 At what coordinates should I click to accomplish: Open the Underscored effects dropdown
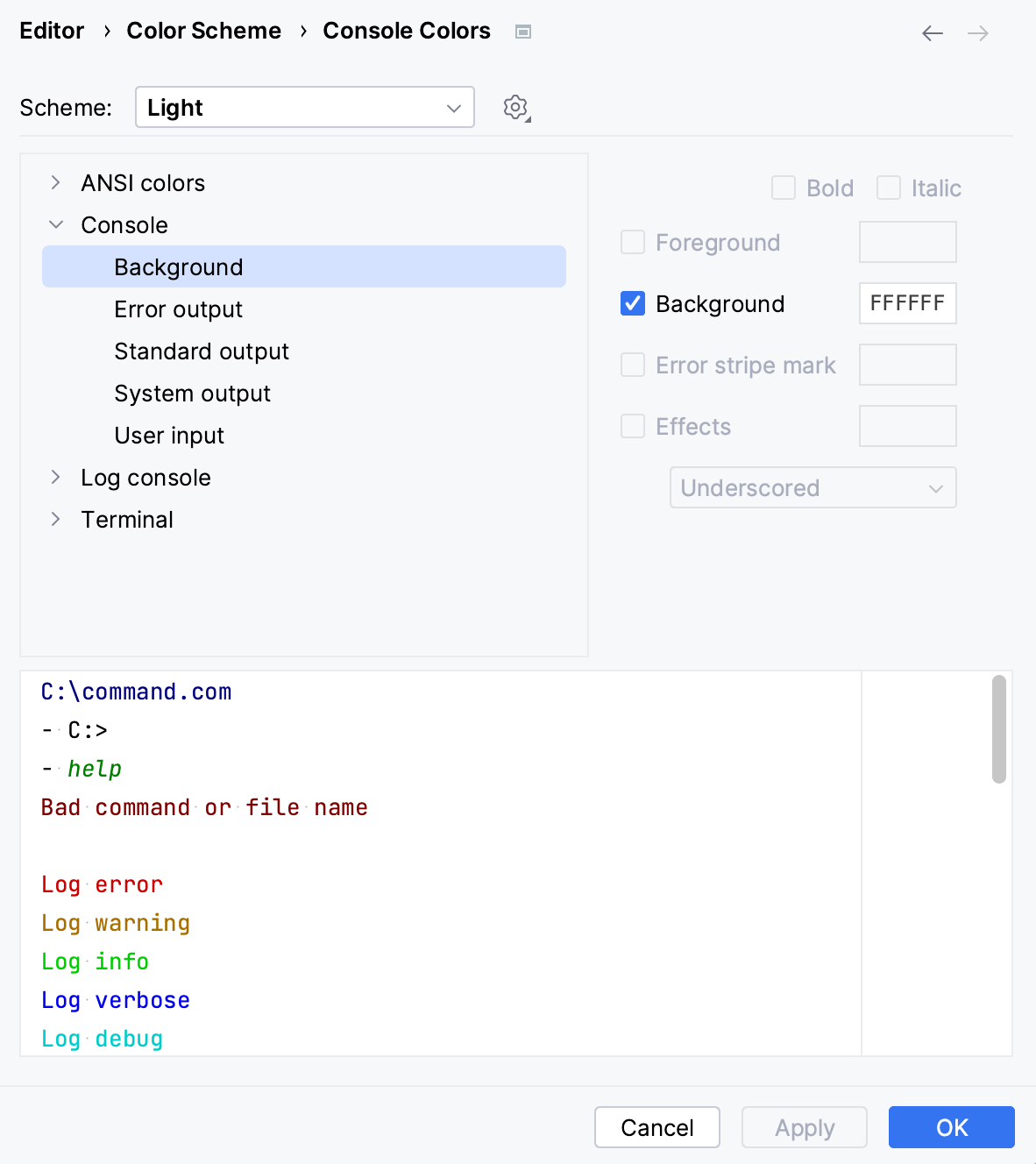coord(812,487)
